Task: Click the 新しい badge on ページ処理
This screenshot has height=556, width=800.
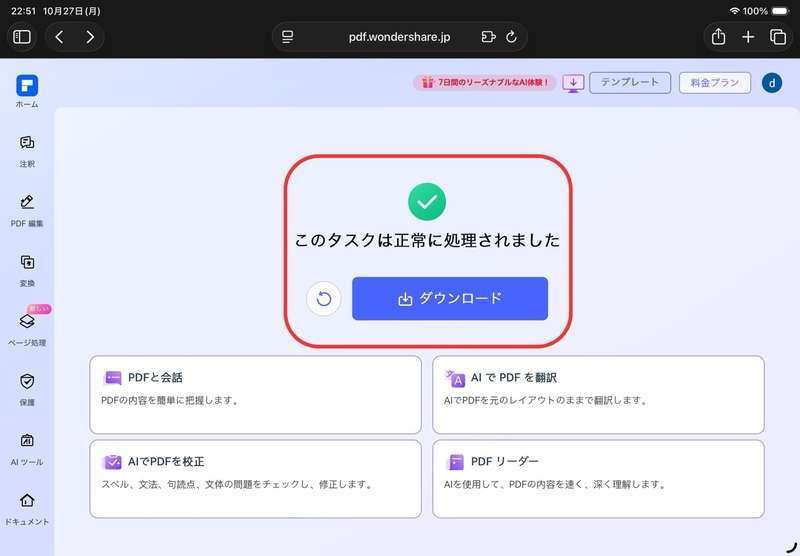Action: [39, 309]
